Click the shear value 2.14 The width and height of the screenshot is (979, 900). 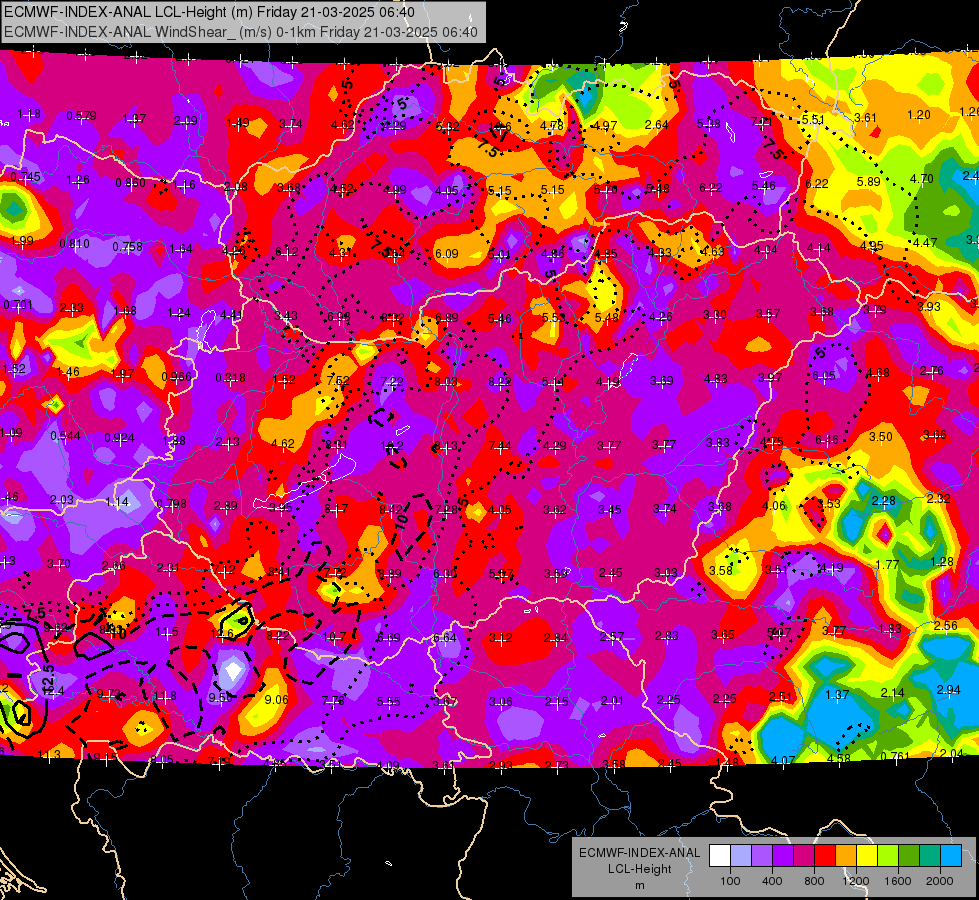pos(892,692)
